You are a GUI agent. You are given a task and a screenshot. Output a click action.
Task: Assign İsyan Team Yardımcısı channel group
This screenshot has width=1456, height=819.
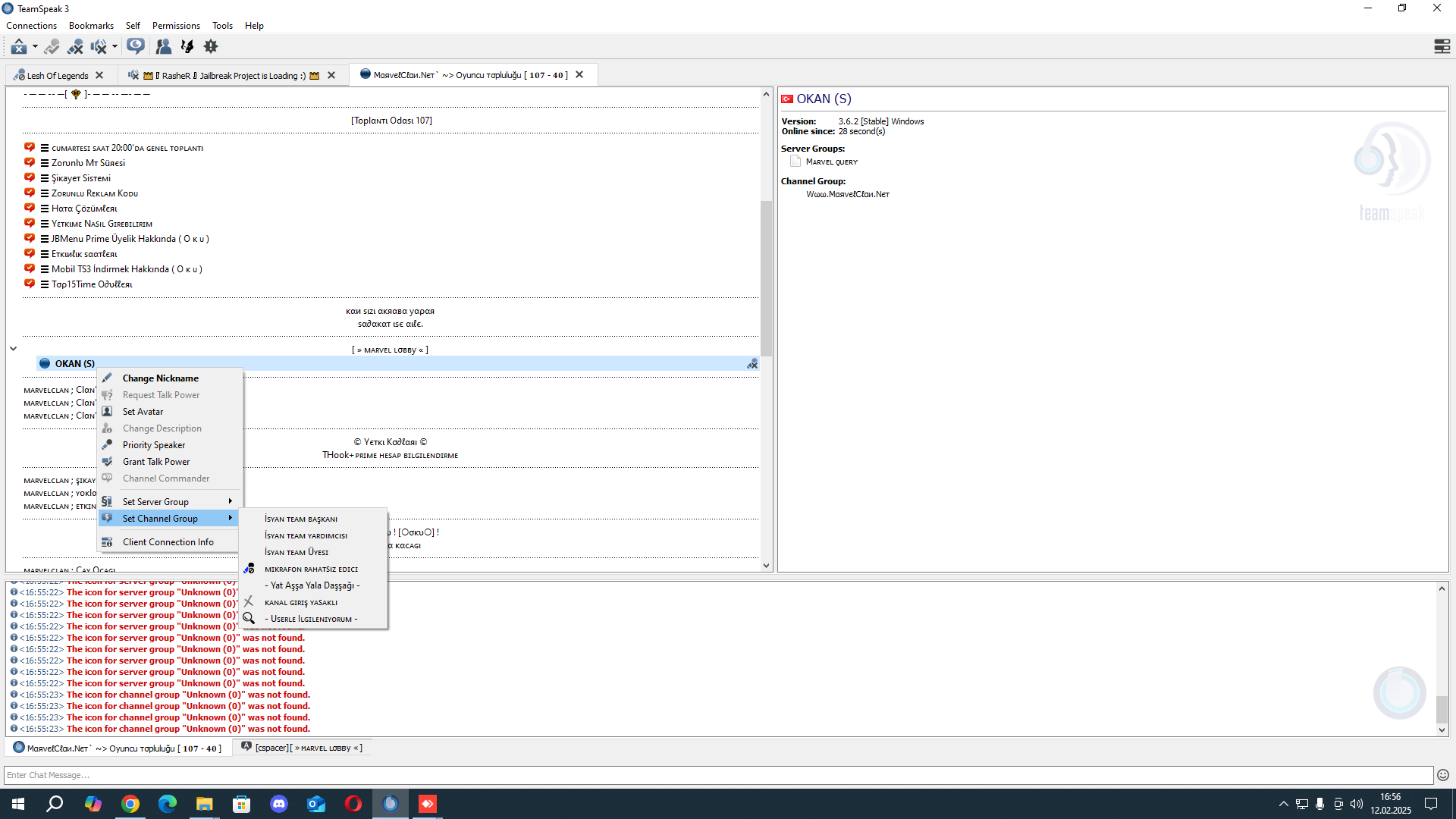(313, 536)
